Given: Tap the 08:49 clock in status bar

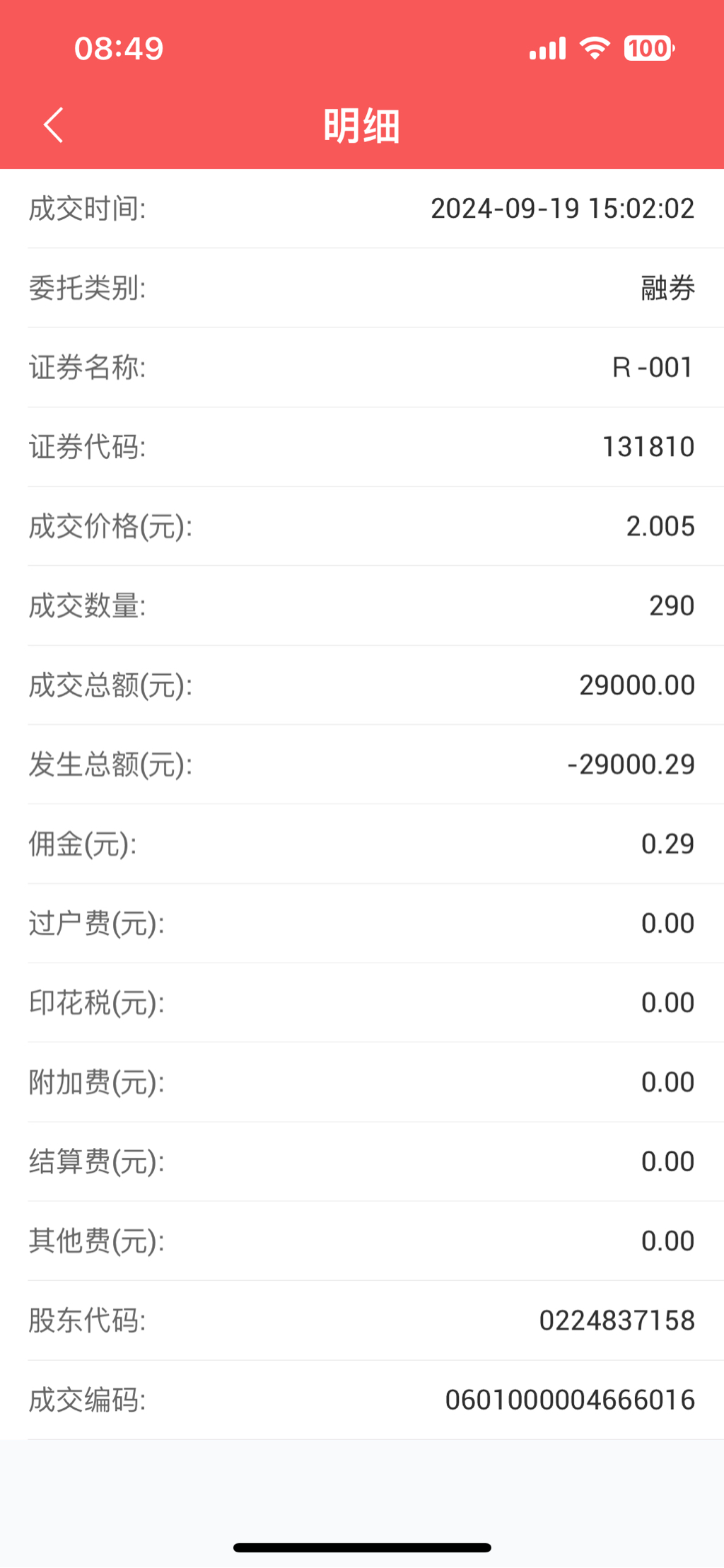Looking at the screenshot, I should 119,49.
